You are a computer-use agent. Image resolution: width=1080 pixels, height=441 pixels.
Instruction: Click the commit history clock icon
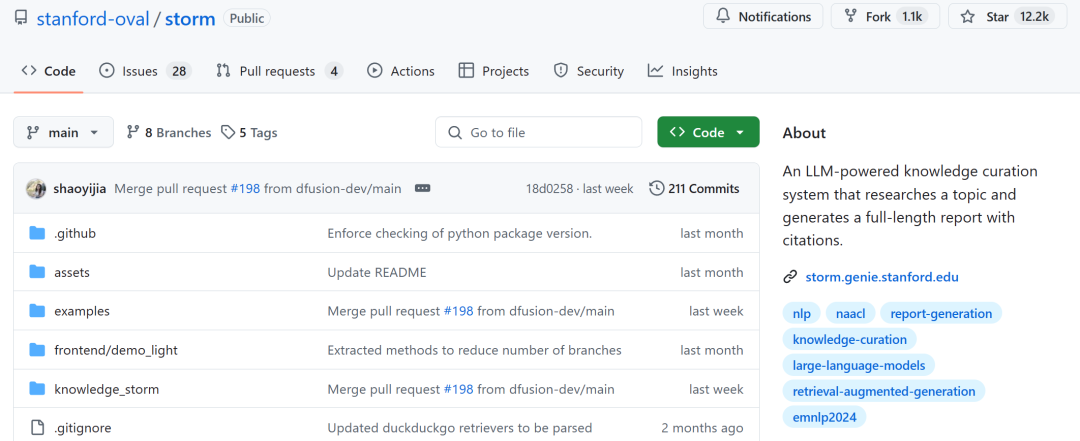pos(656,188)
